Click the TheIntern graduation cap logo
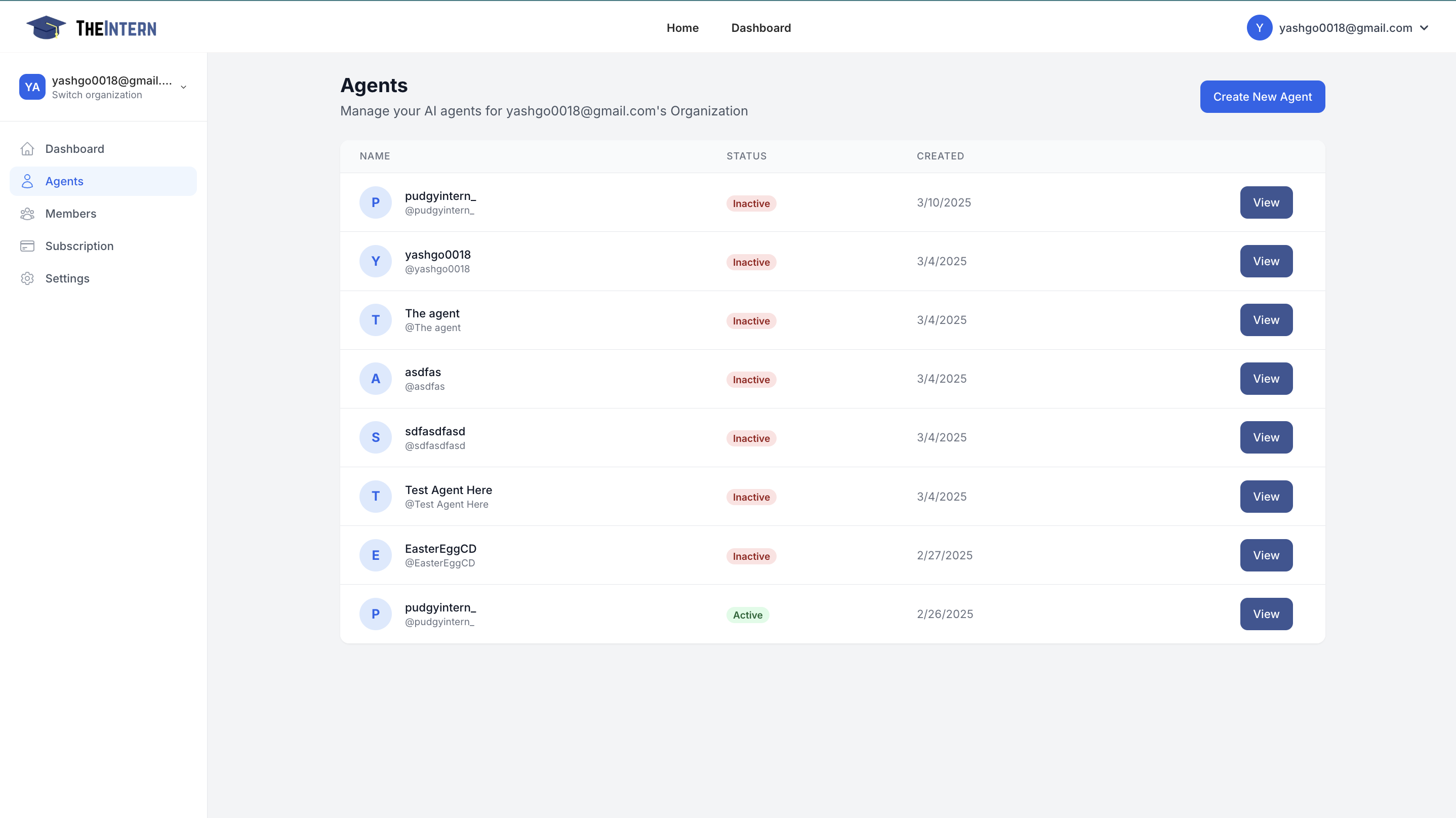1456x818 pixels. [x=47, y=28]
